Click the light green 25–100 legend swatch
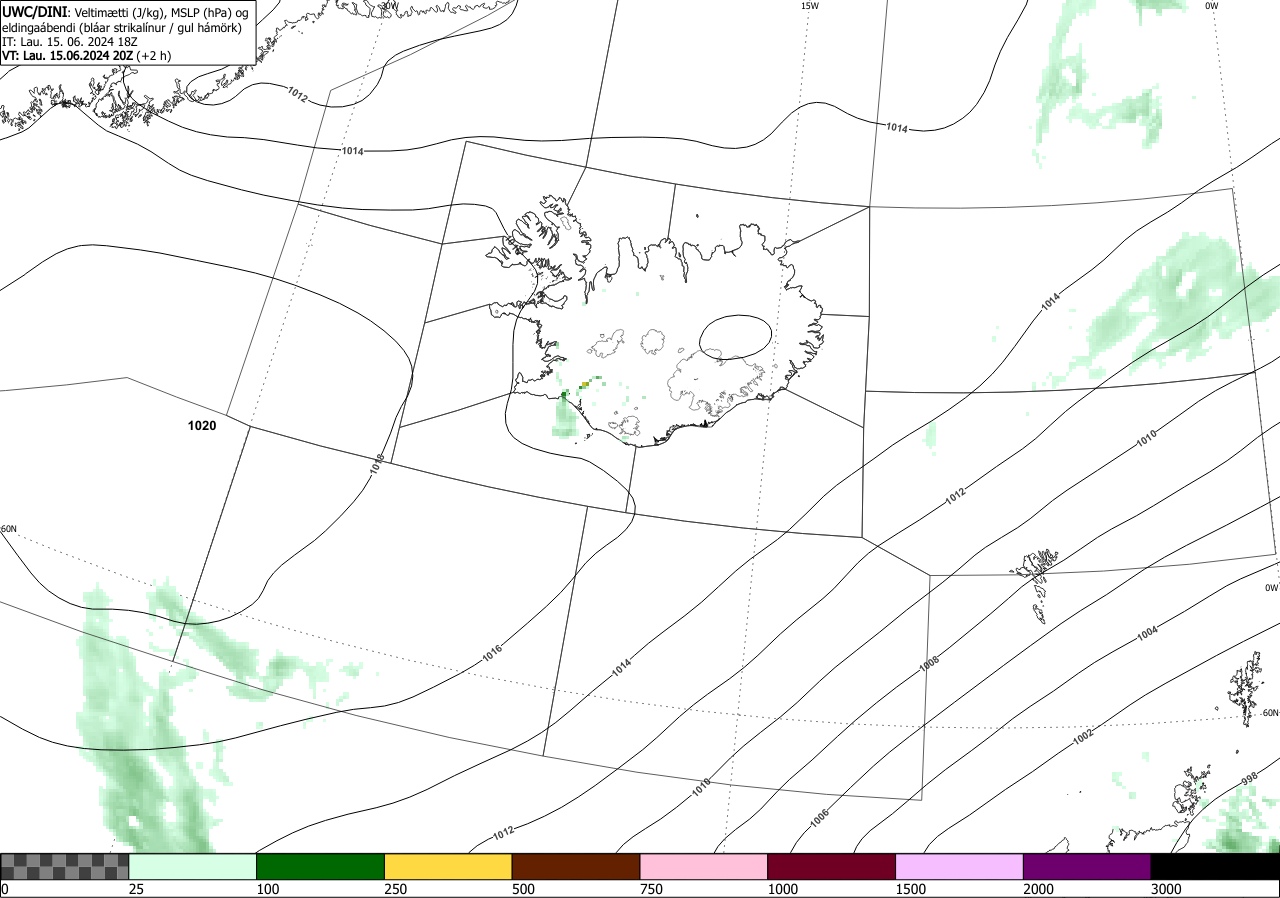 tap(192, 866)
